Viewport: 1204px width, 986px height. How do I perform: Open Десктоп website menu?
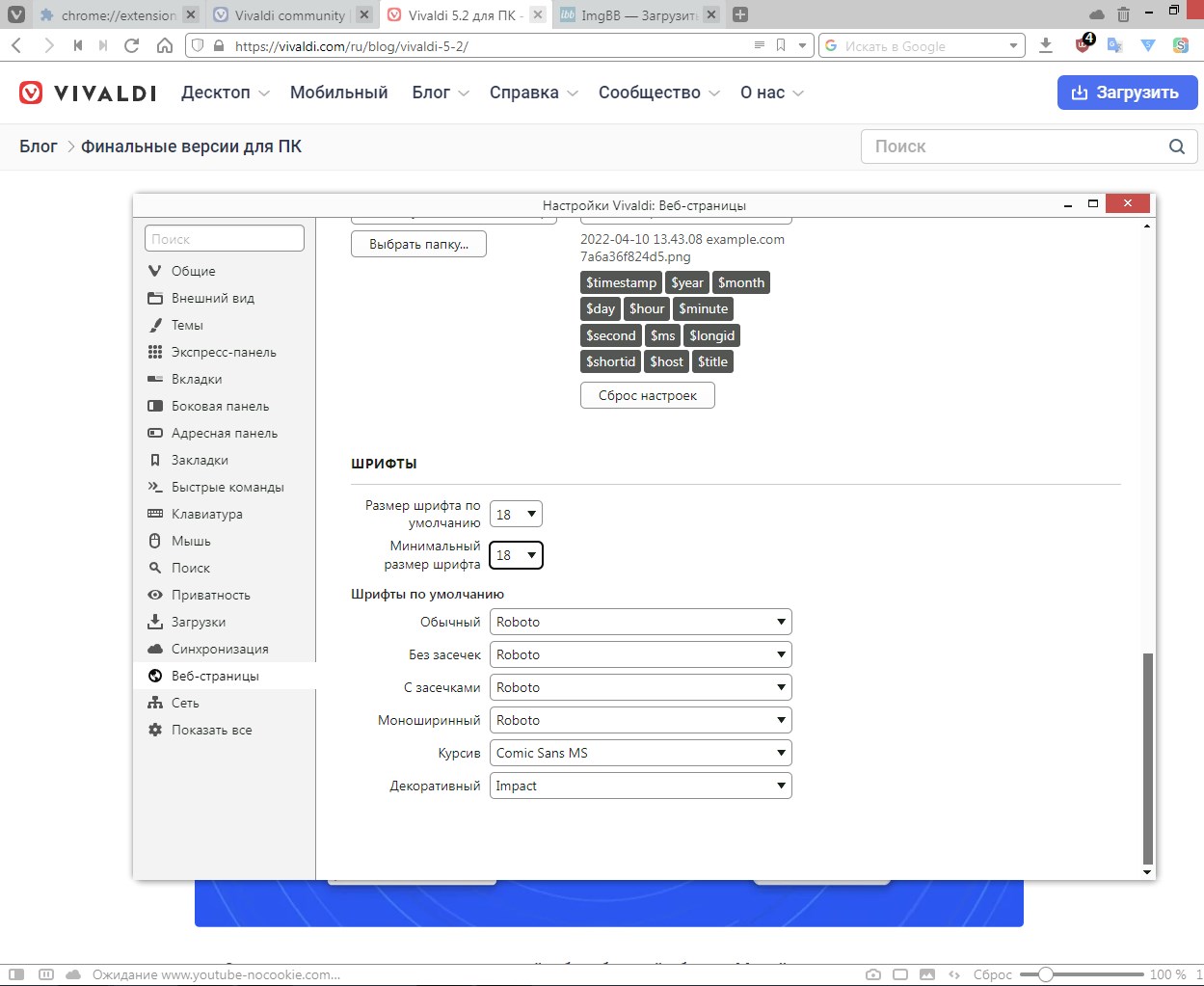(225, 93)
